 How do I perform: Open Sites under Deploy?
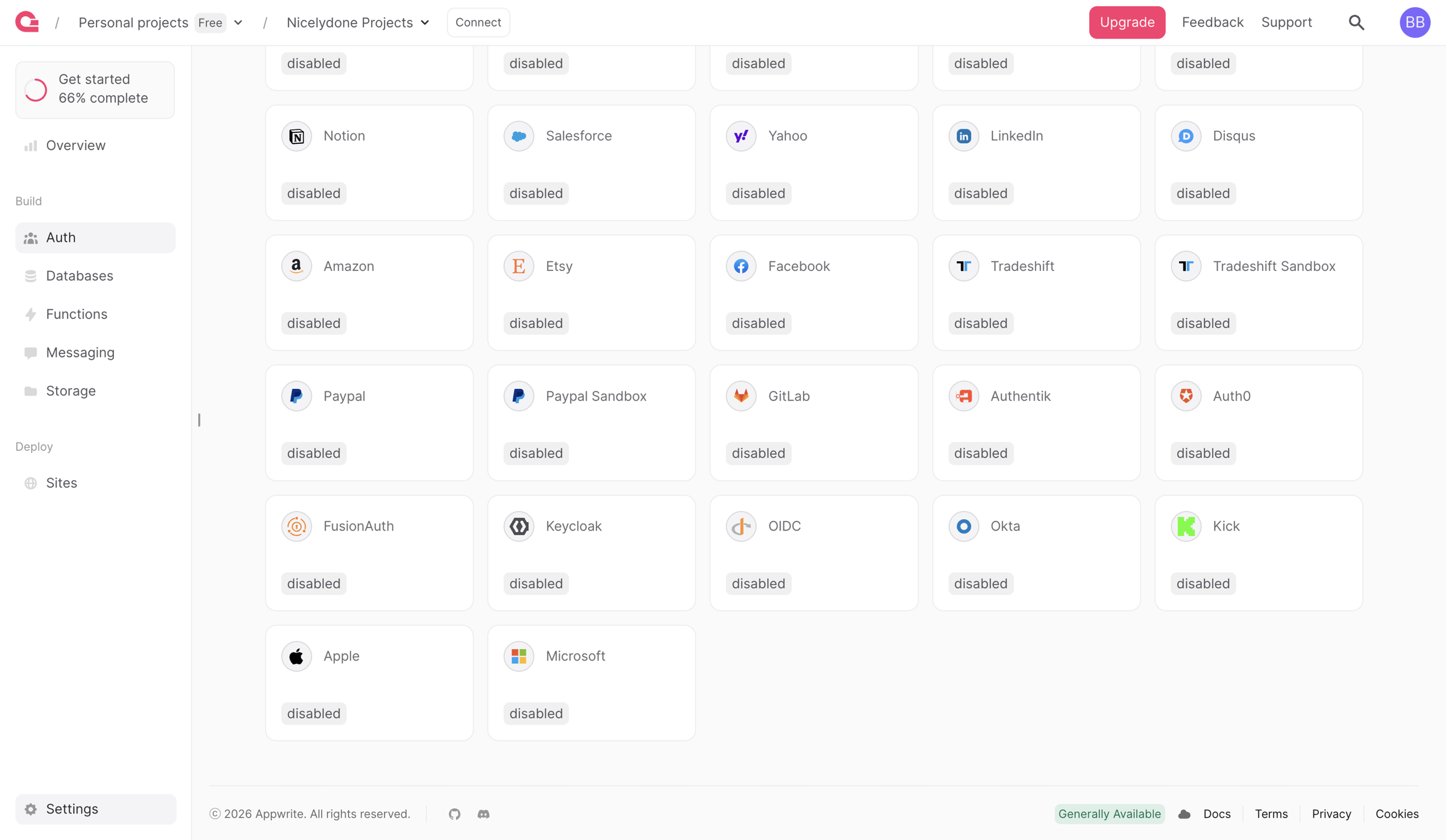(95, 483)
